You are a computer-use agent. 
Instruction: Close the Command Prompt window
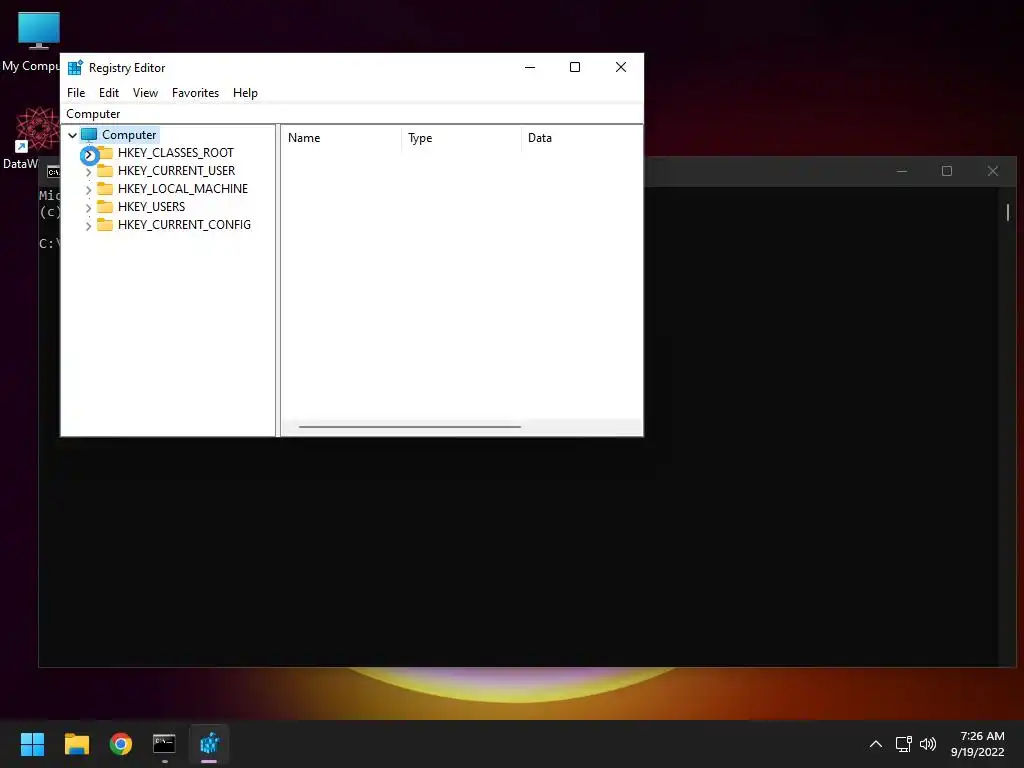tap(993, 171)
